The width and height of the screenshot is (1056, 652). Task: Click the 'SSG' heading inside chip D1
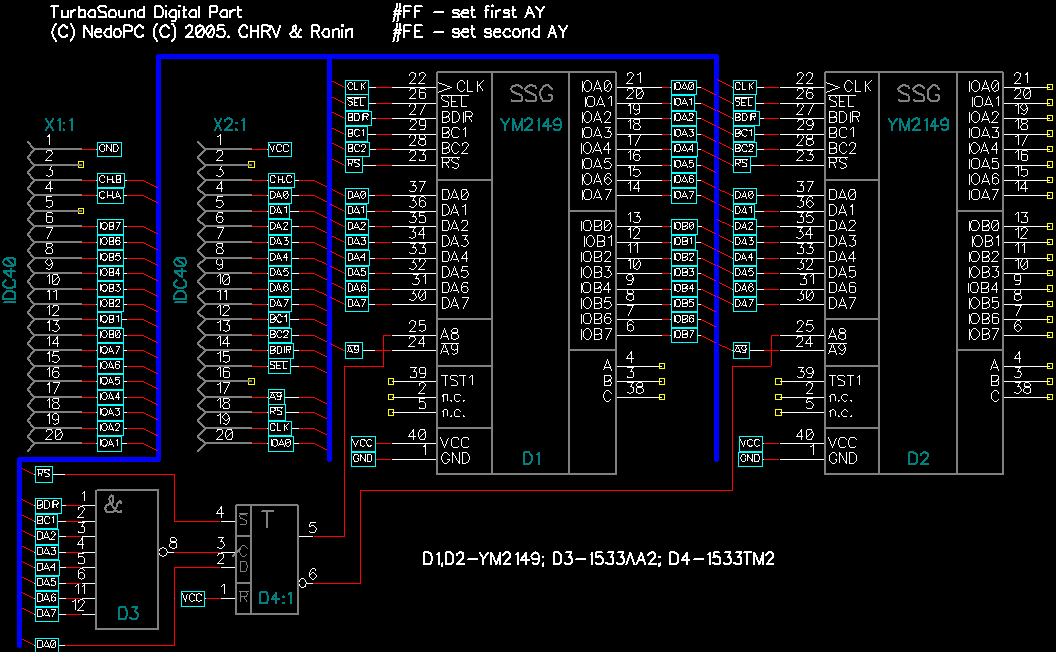point(531,94)
